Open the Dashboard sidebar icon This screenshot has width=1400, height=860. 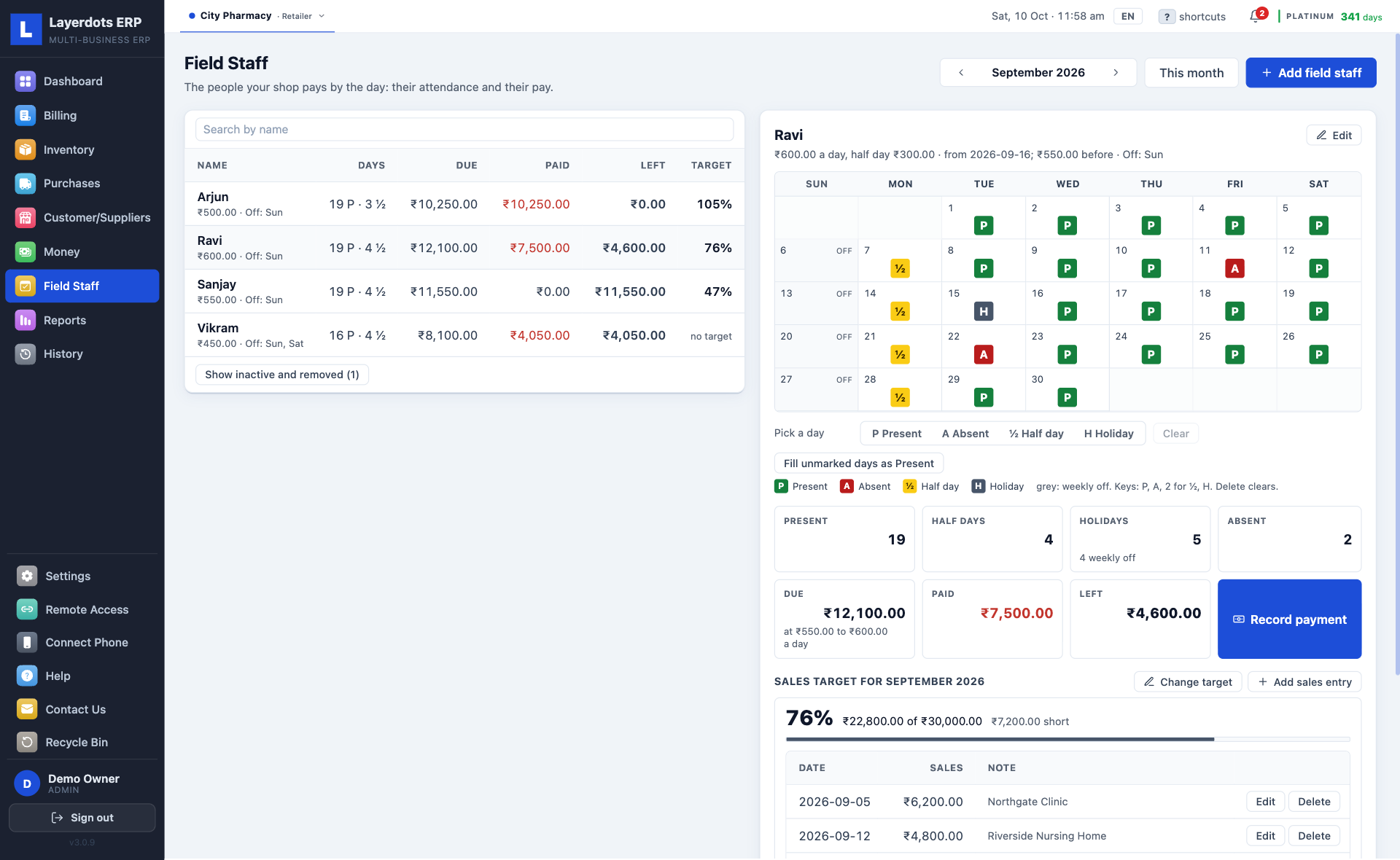pyautogui.click(x=26, y=82)
